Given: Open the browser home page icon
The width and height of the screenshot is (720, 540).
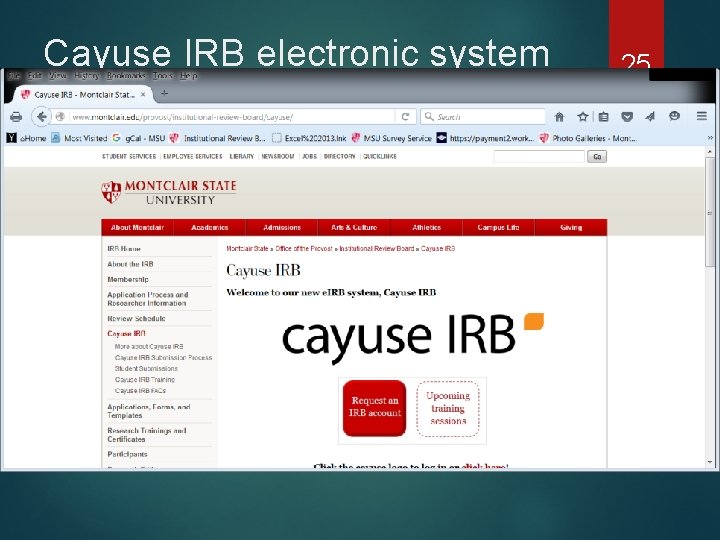Looking at the screenshot, I should pos(559,117).
